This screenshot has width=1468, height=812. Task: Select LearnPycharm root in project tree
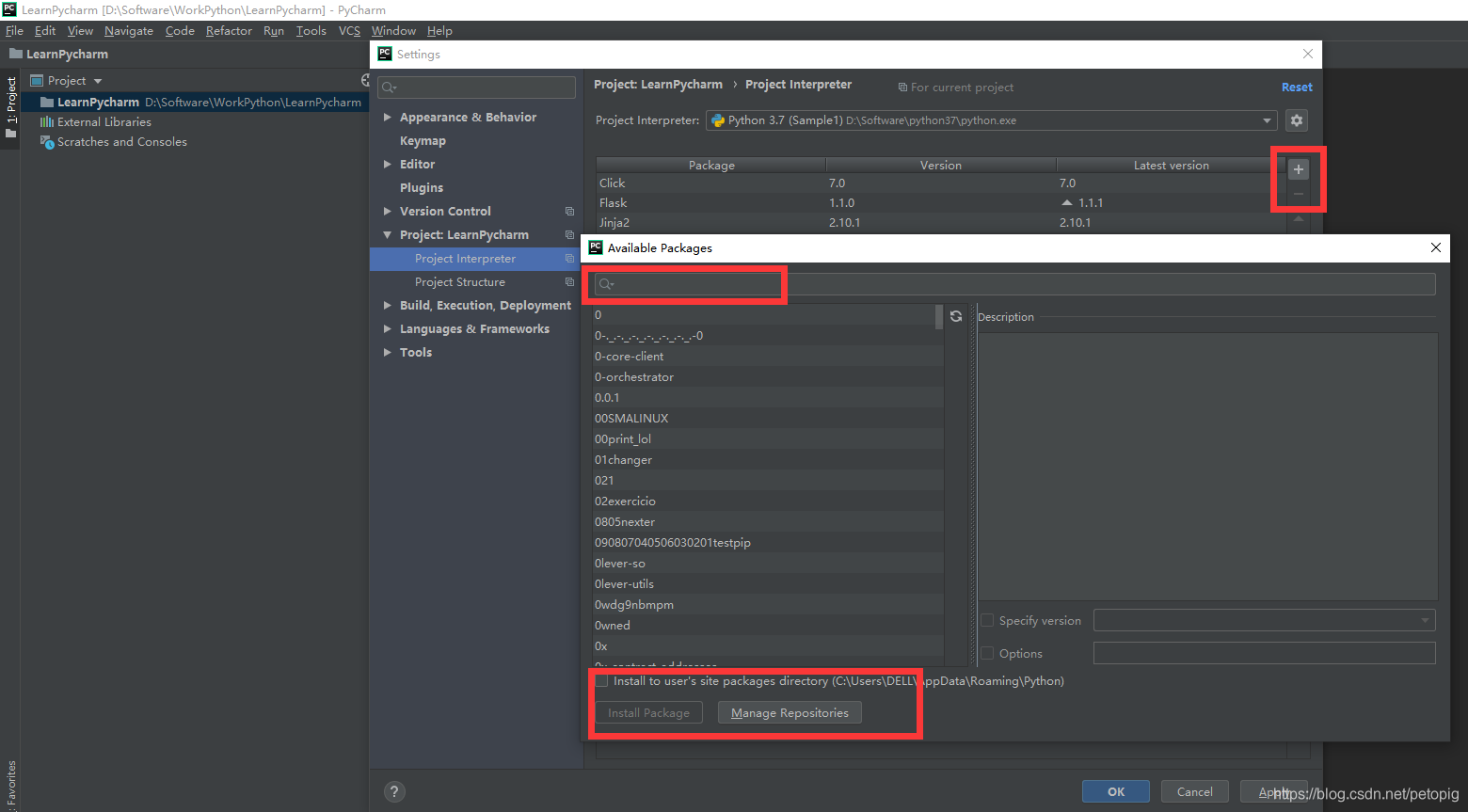(x=196, y=103)
